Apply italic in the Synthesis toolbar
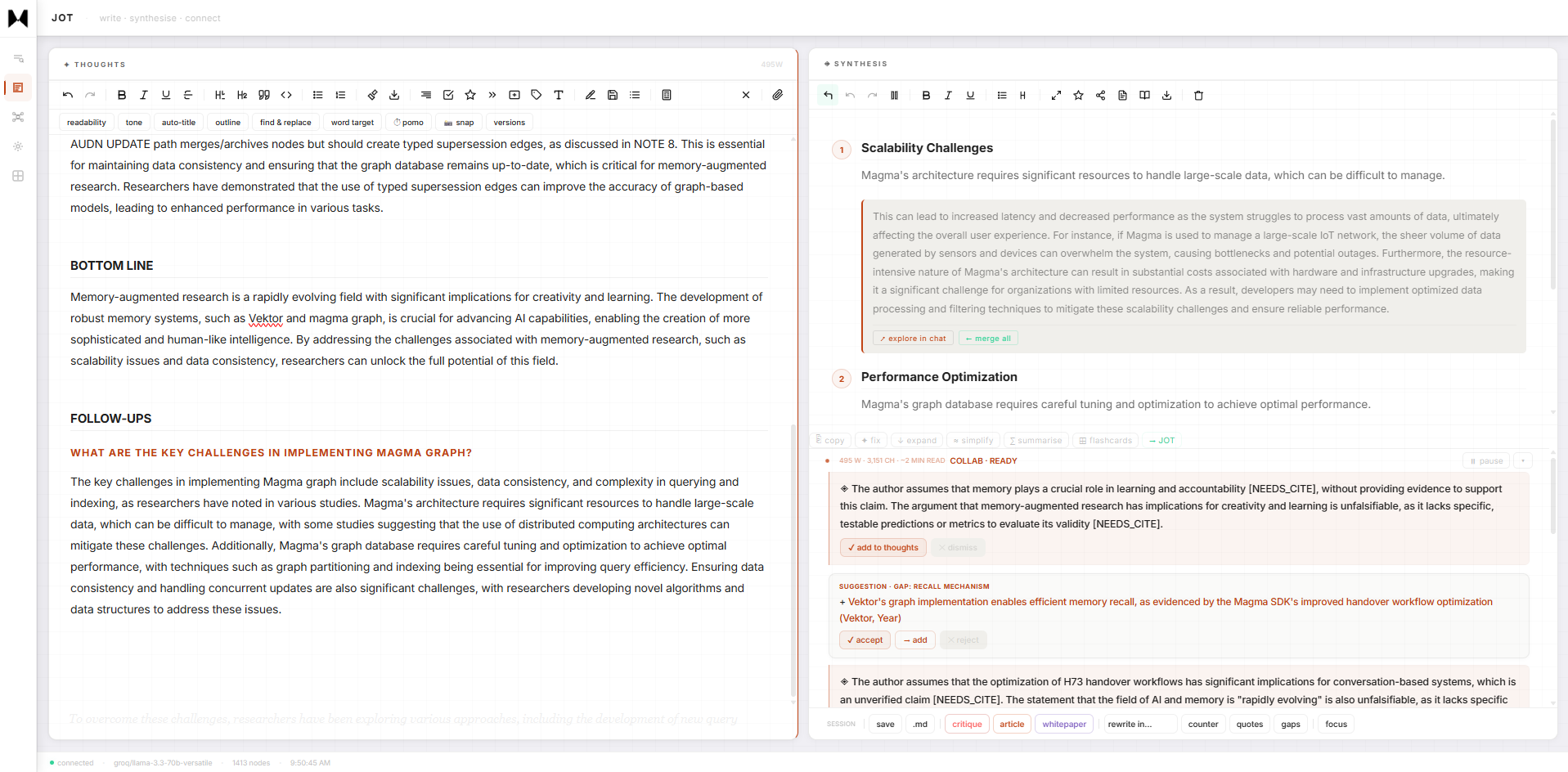1568x772 pixels. [x=949, y=96]
